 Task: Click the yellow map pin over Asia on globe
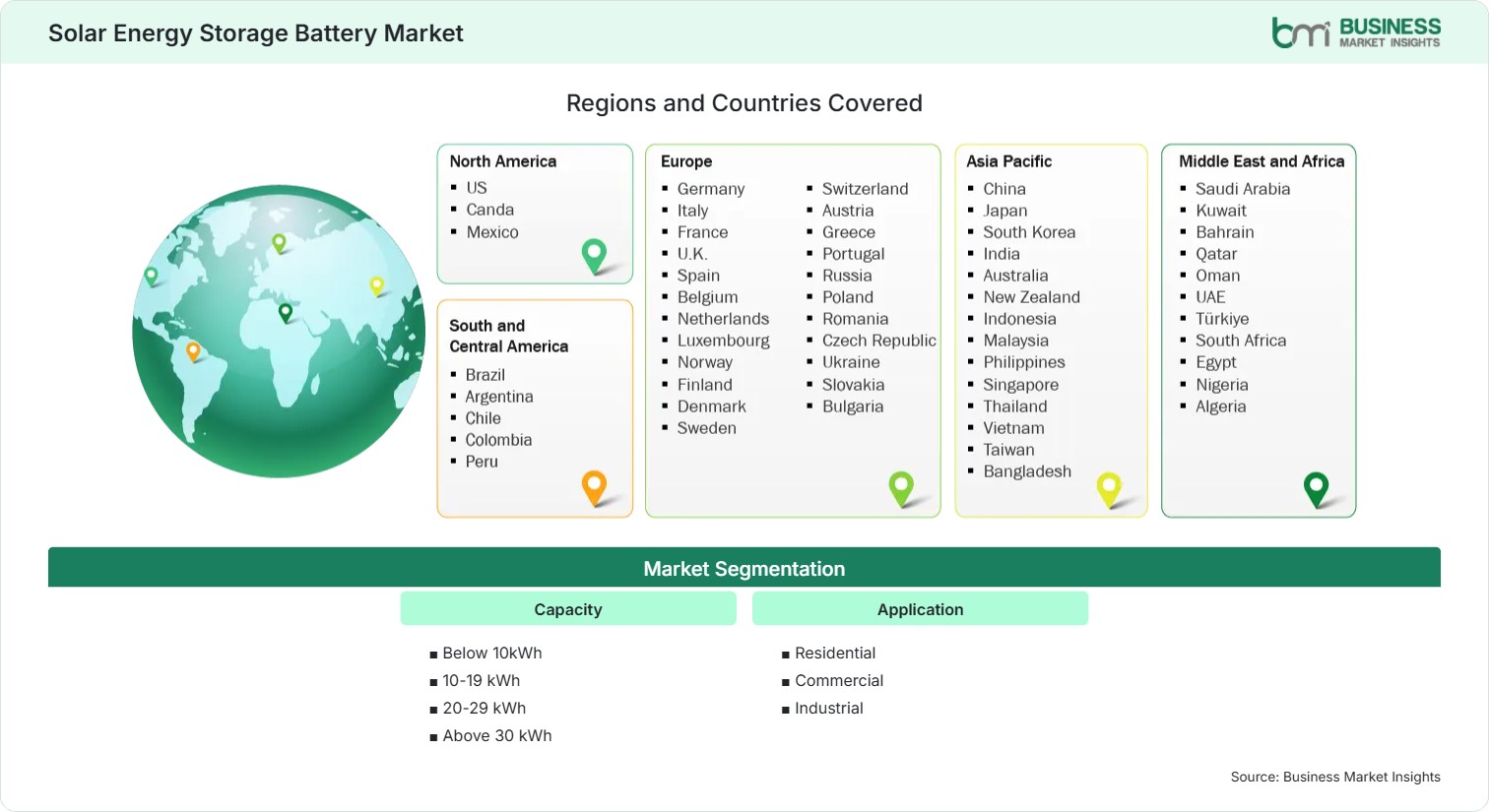pos(376,286)
